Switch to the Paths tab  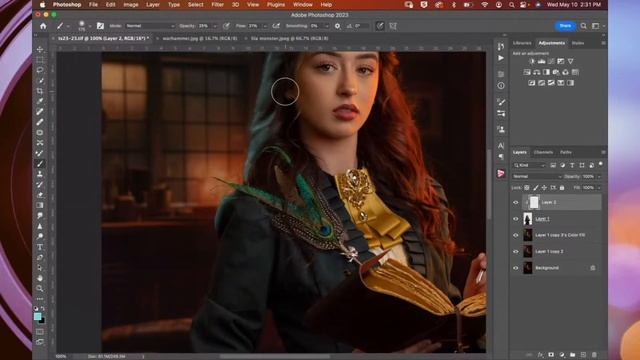[566, 152]
